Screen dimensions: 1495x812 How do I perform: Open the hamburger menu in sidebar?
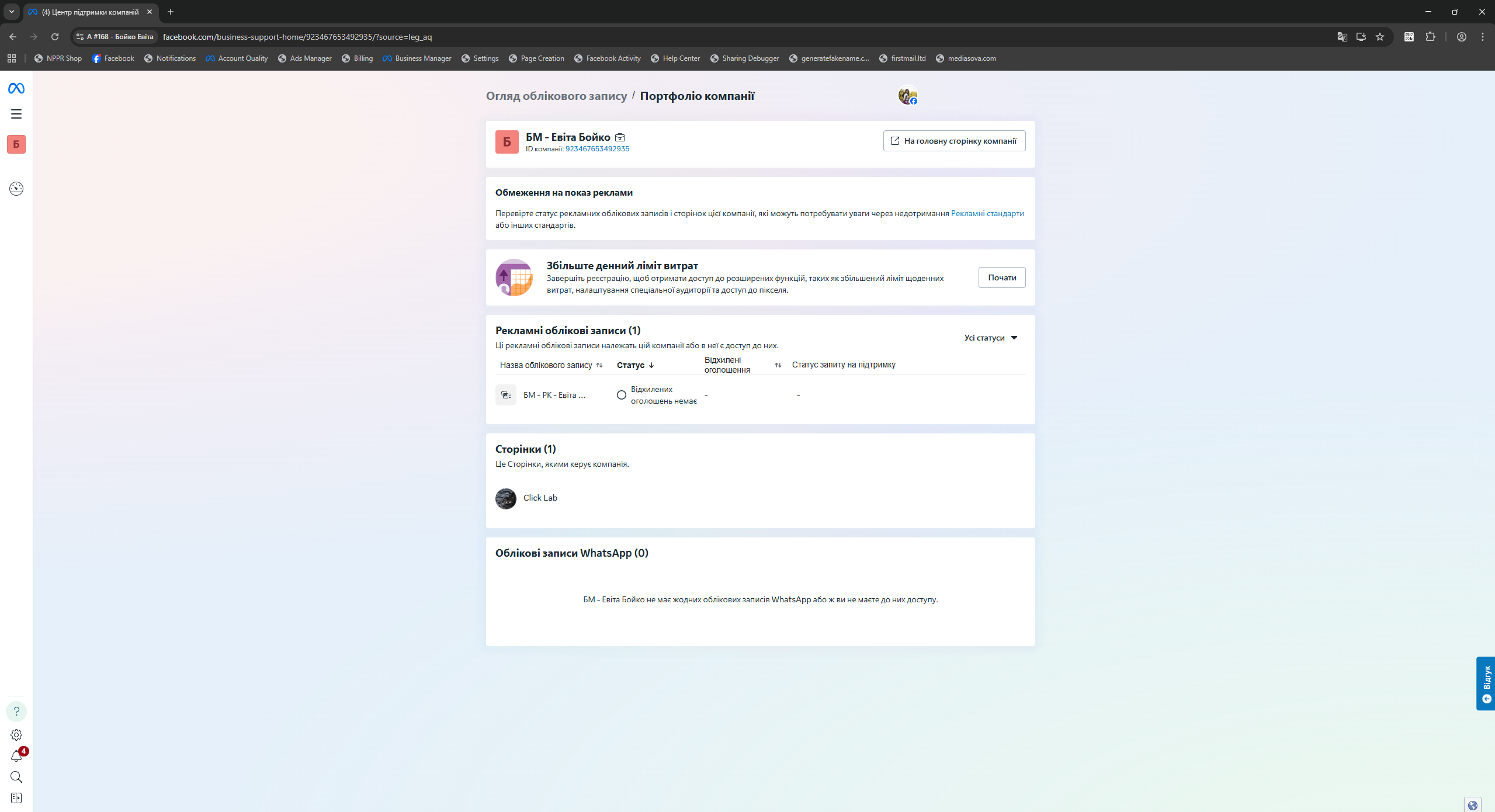point(16,114)
